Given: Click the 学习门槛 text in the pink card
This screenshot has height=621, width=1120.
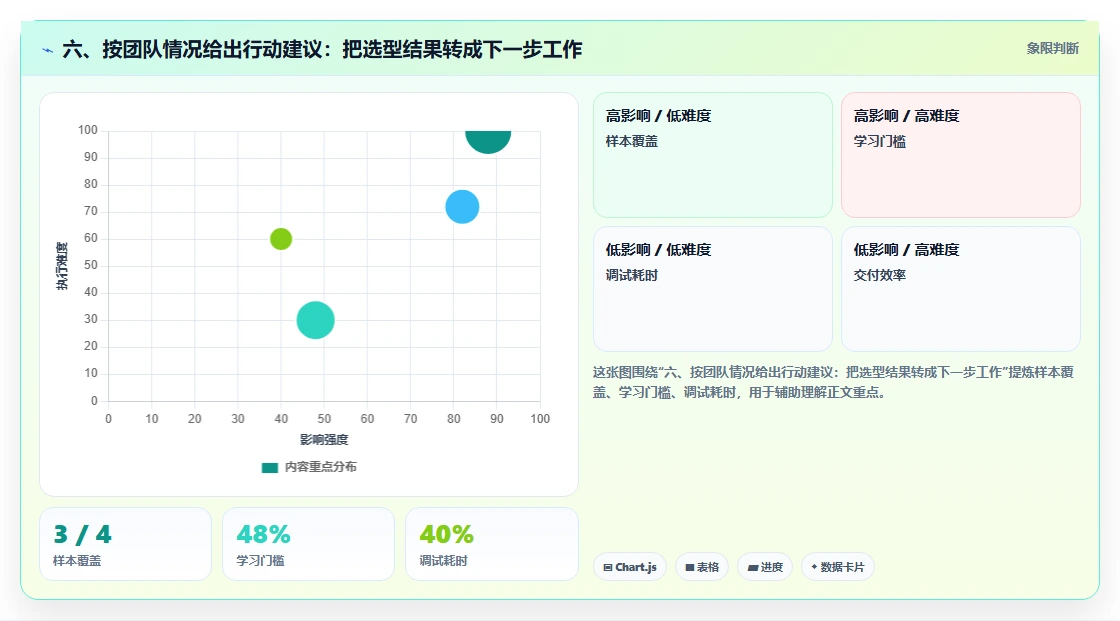Looking at the screenshot, I should click(x=879, y=141).
